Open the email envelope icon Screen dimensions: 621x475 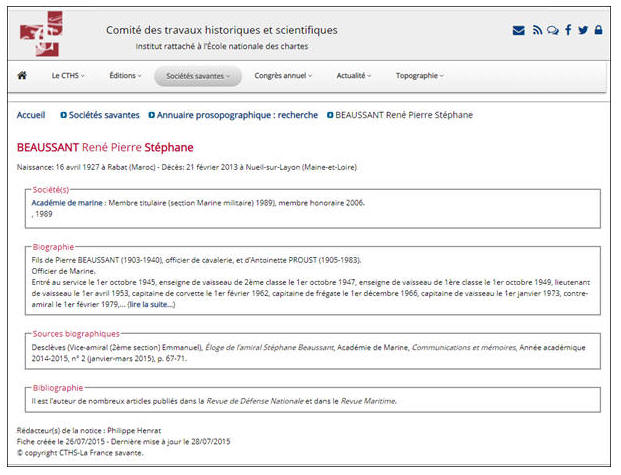coord(518,30)
